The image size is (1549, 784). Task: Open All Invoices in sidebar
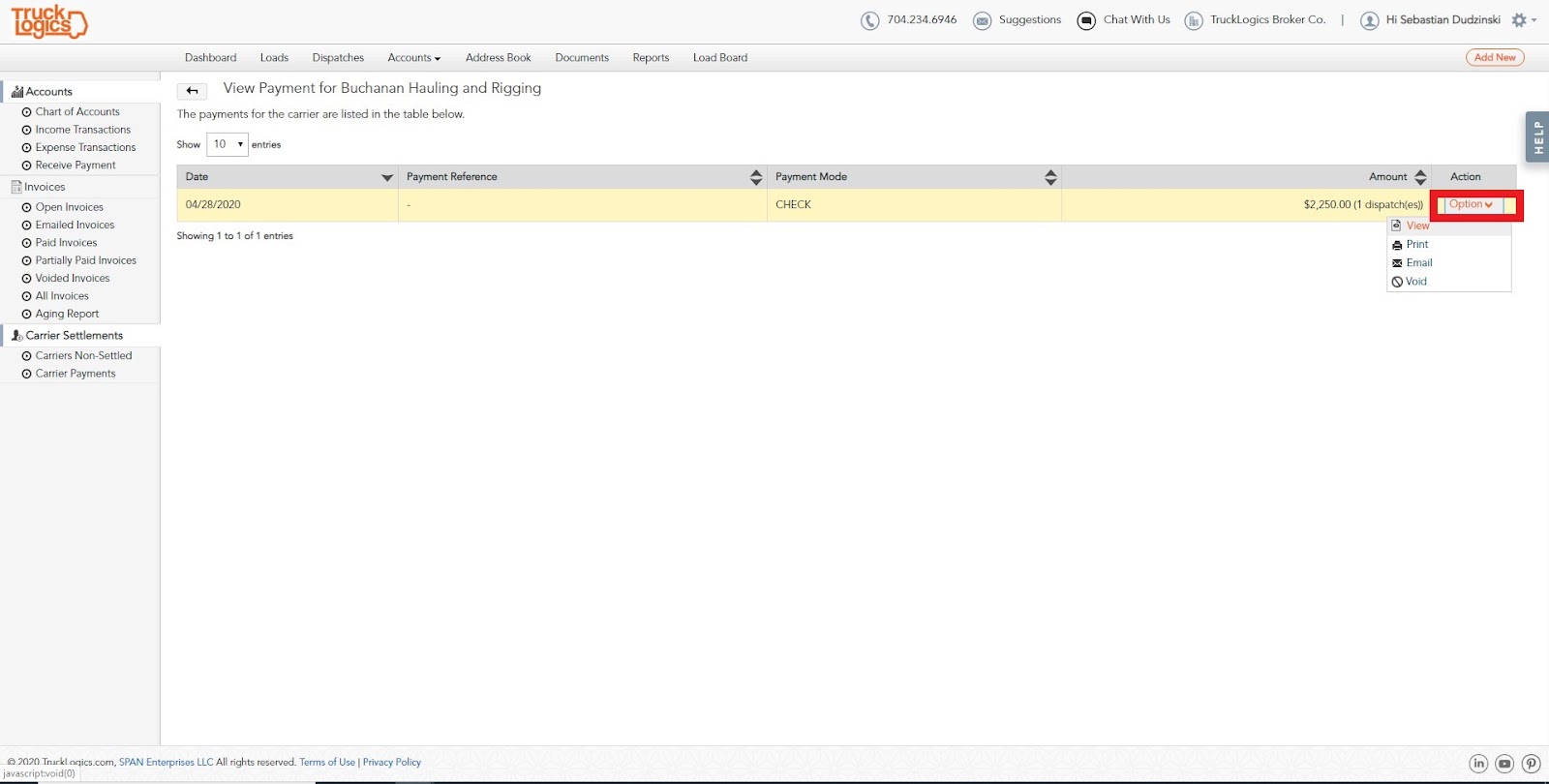tap(62, 296)
